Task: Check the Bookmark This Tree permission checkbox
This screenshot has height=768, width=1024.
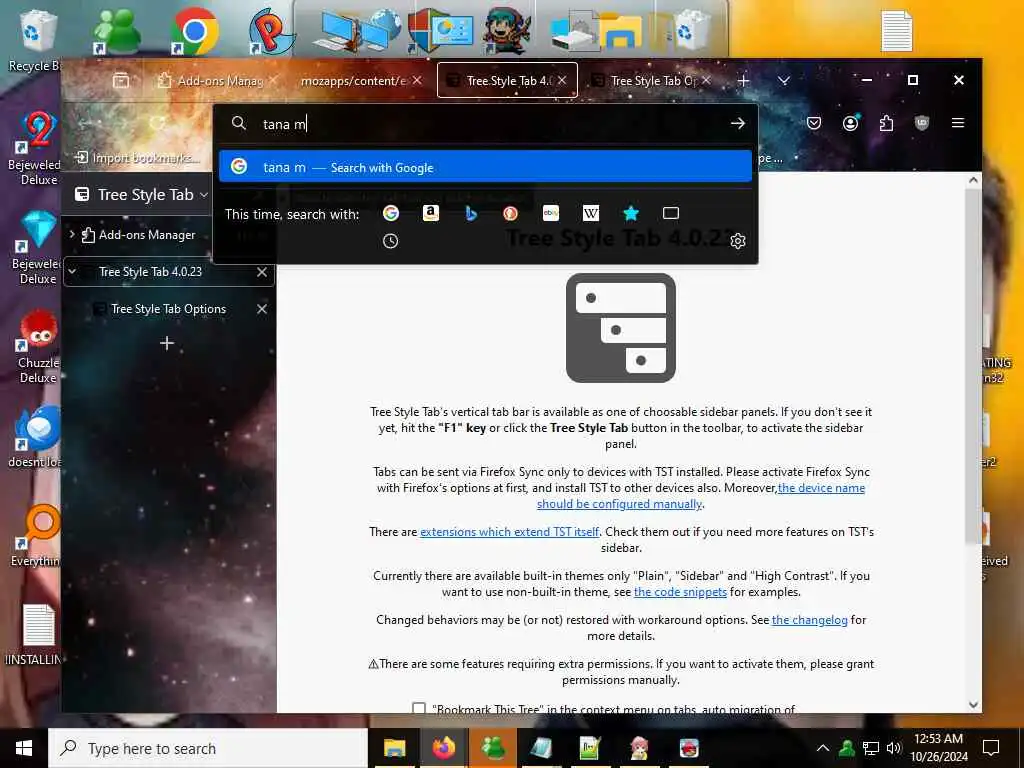Action: click(x=419, y=708)
